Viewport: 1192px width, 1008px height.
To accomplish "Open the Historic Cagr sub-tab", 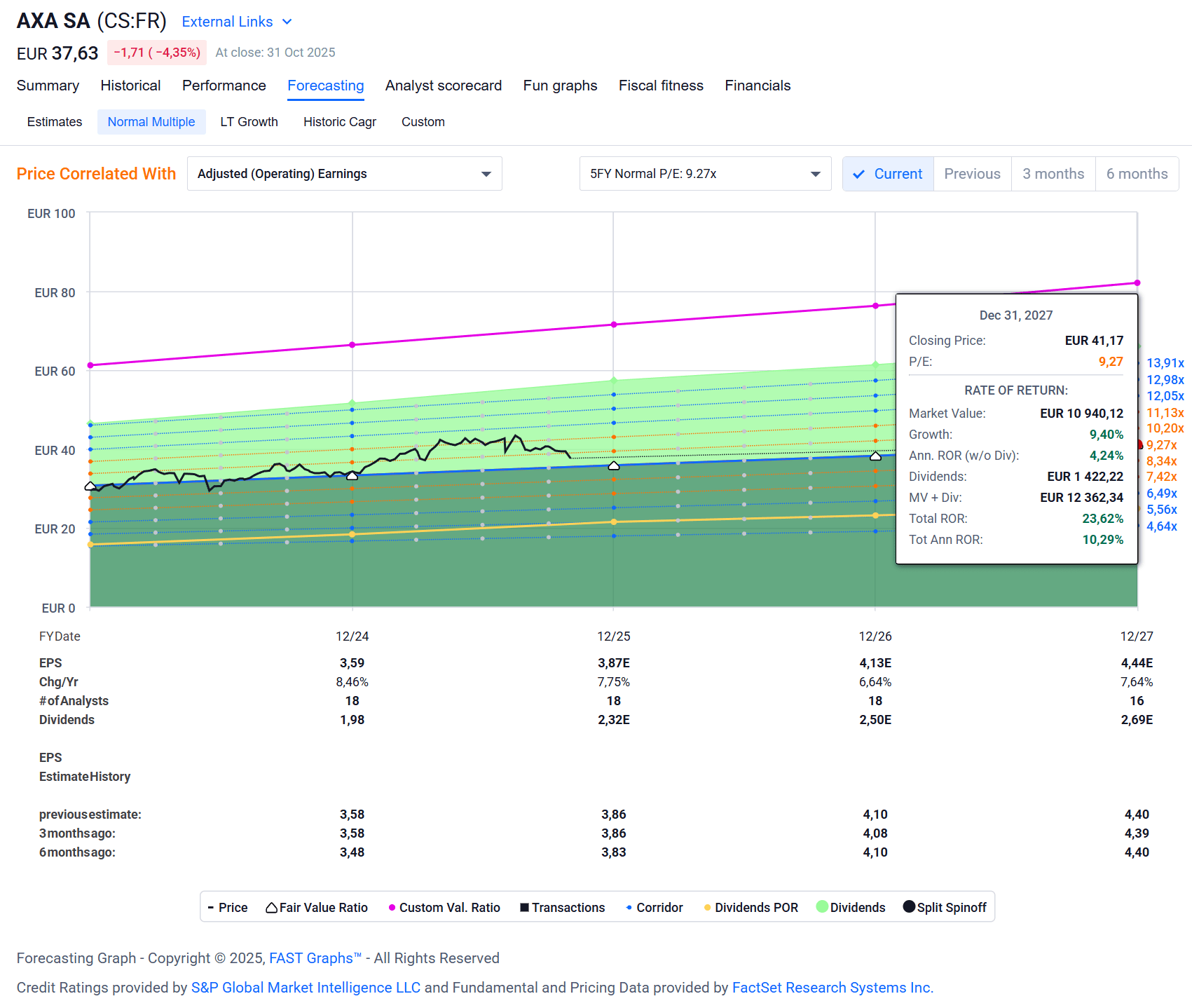I will [x=339, y=121].
